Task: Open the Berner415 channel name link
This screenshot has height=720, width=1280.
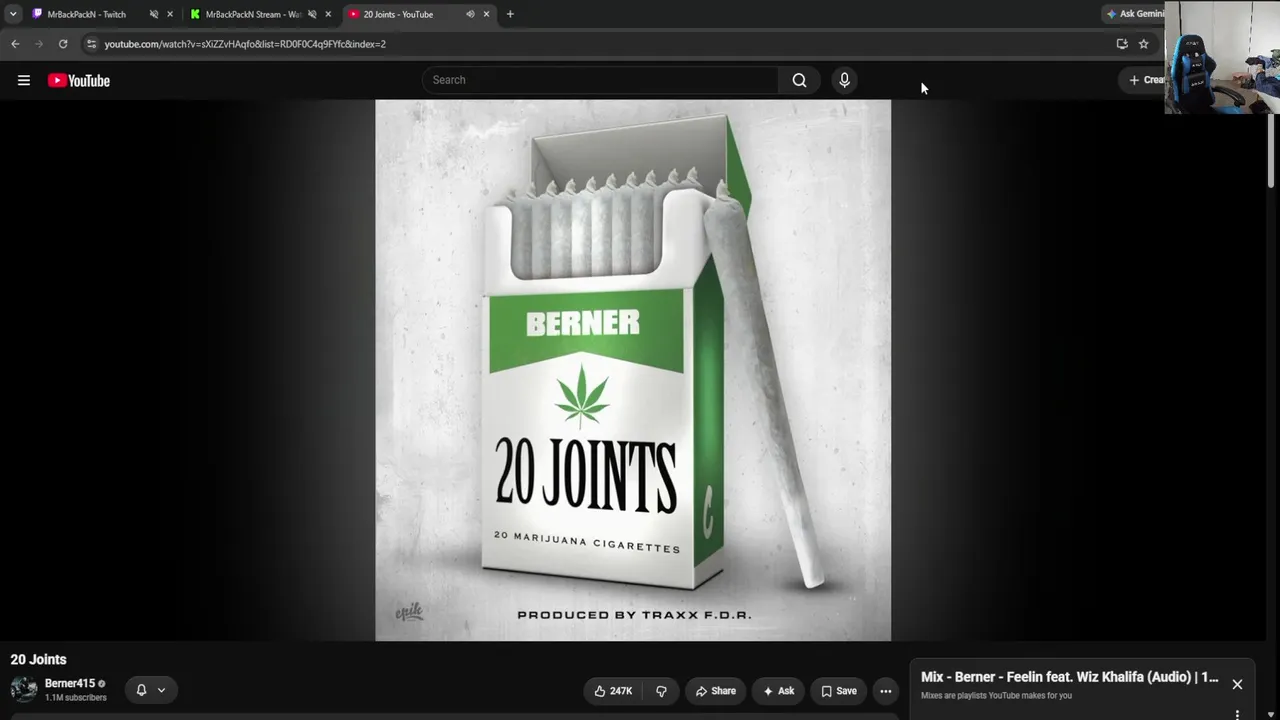Action: point(70,684)
